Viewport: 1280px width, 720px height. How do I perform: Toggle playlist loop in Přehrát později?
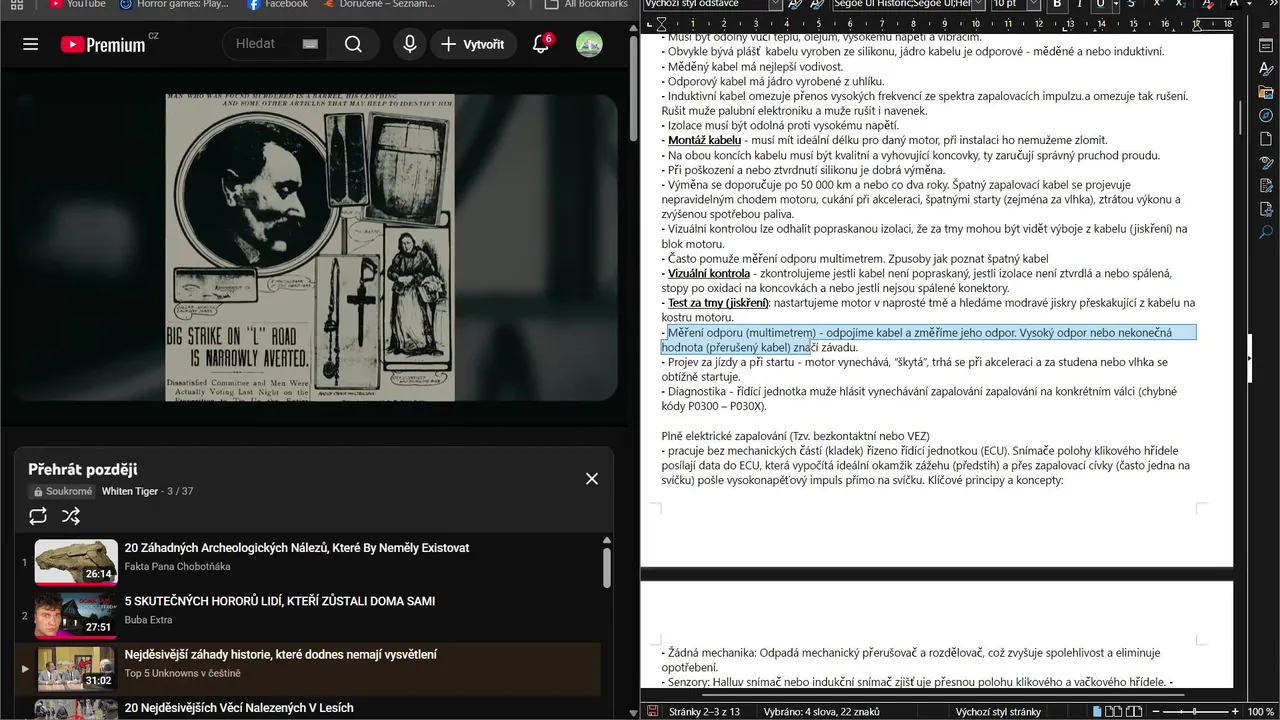pyautogui.click(x=38, y=516)
